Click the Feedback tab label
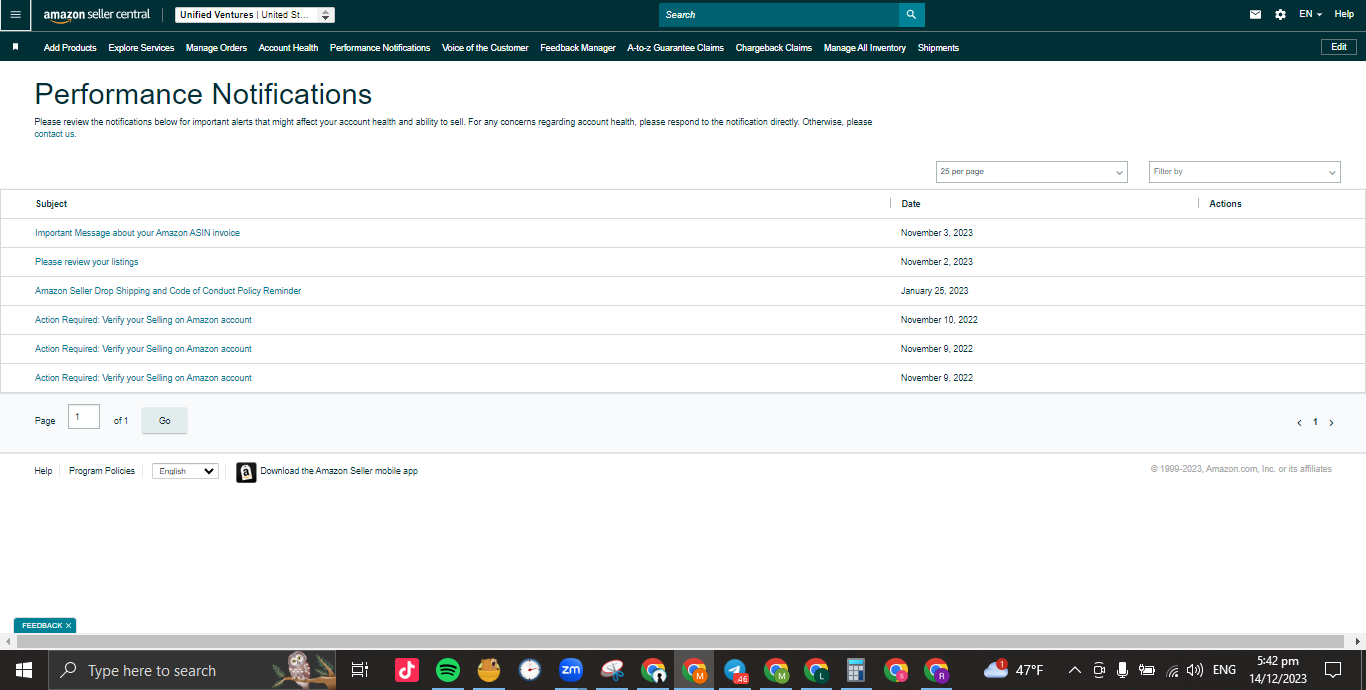Screen dimensions: 1366x690 [x=42, y=626]
